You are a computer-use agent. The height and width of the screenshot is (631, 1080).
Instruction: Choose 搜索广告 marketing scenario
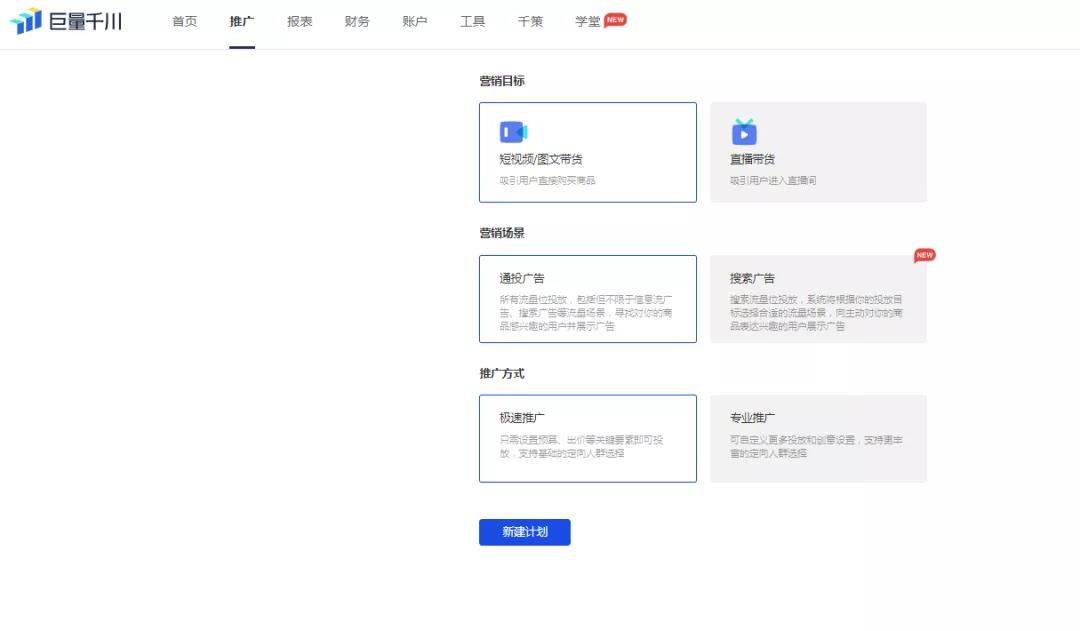818,299
